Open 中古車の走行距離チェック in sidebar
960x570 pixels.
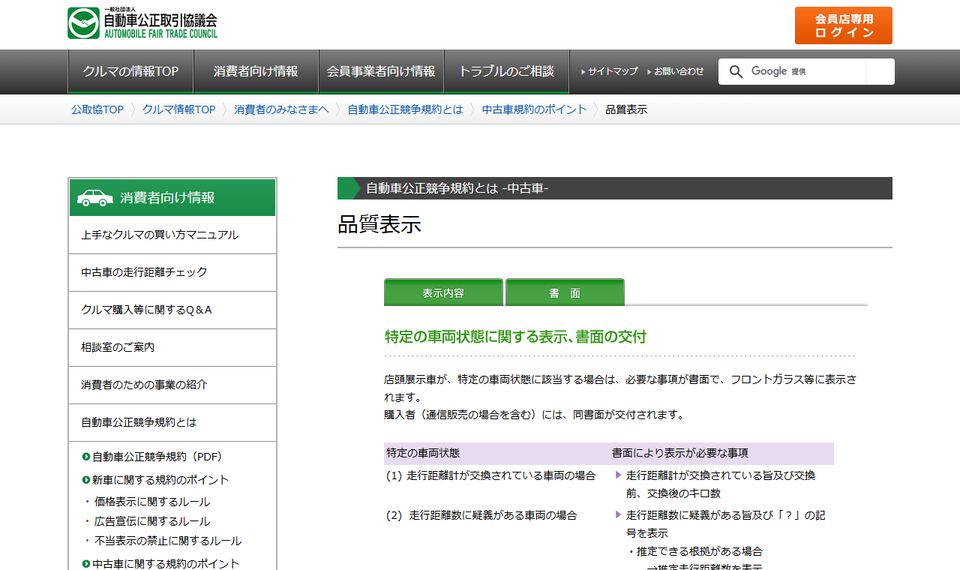(x=173, y=272)
